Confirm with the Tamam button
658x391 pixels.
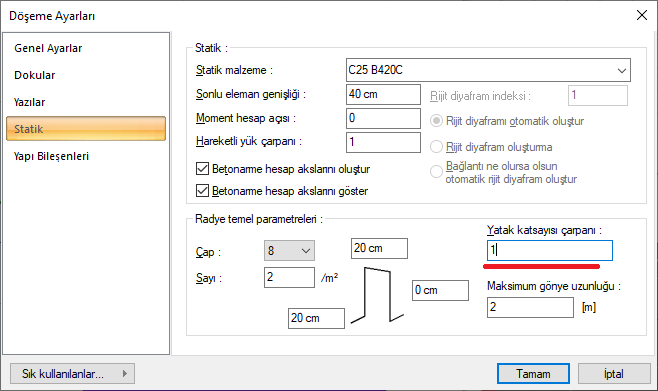(x=533, y=373)
